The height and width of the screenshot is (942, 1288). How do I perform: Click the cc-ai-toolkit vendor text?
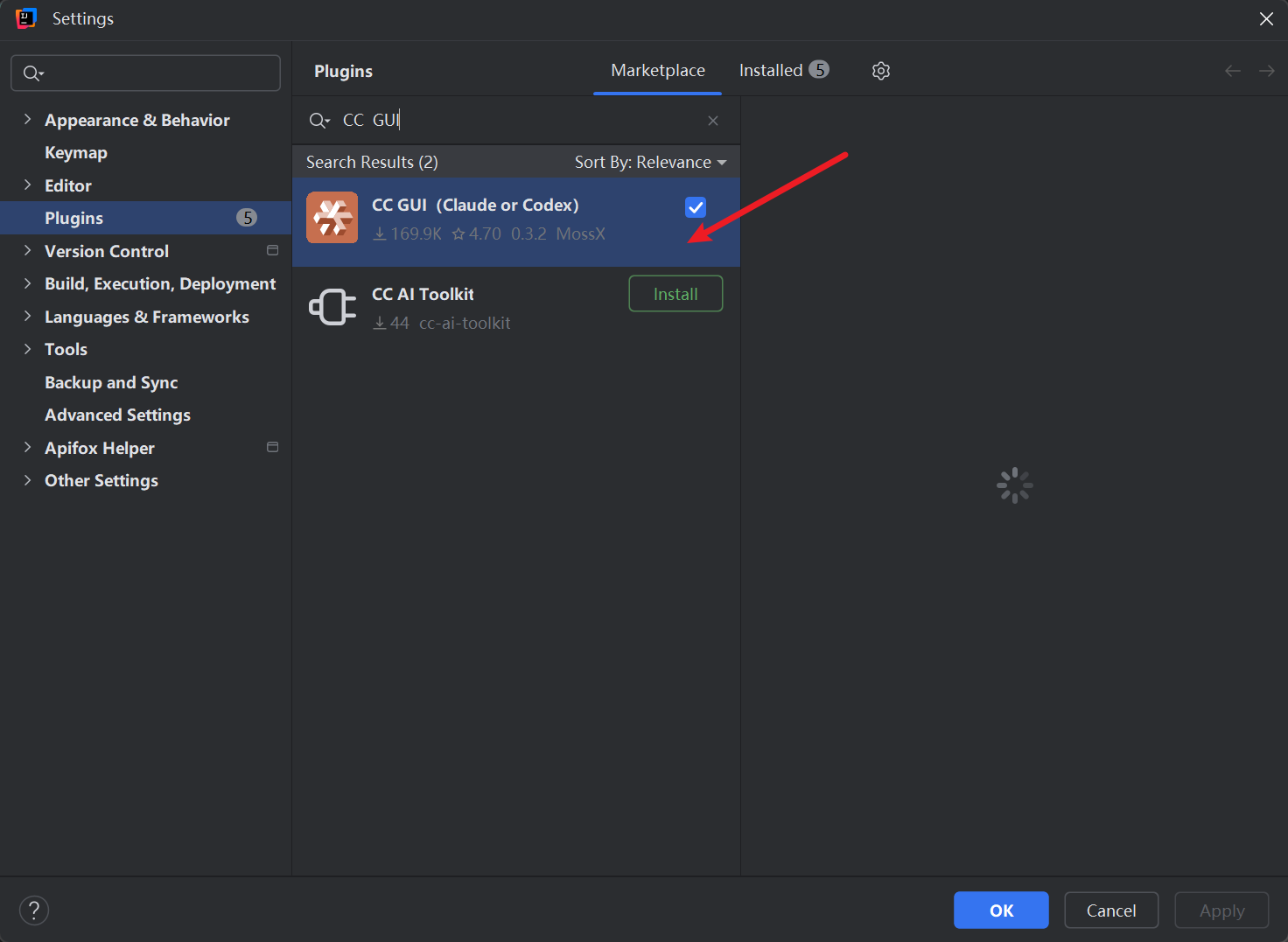pyautogui.click(x=465, y=324)
